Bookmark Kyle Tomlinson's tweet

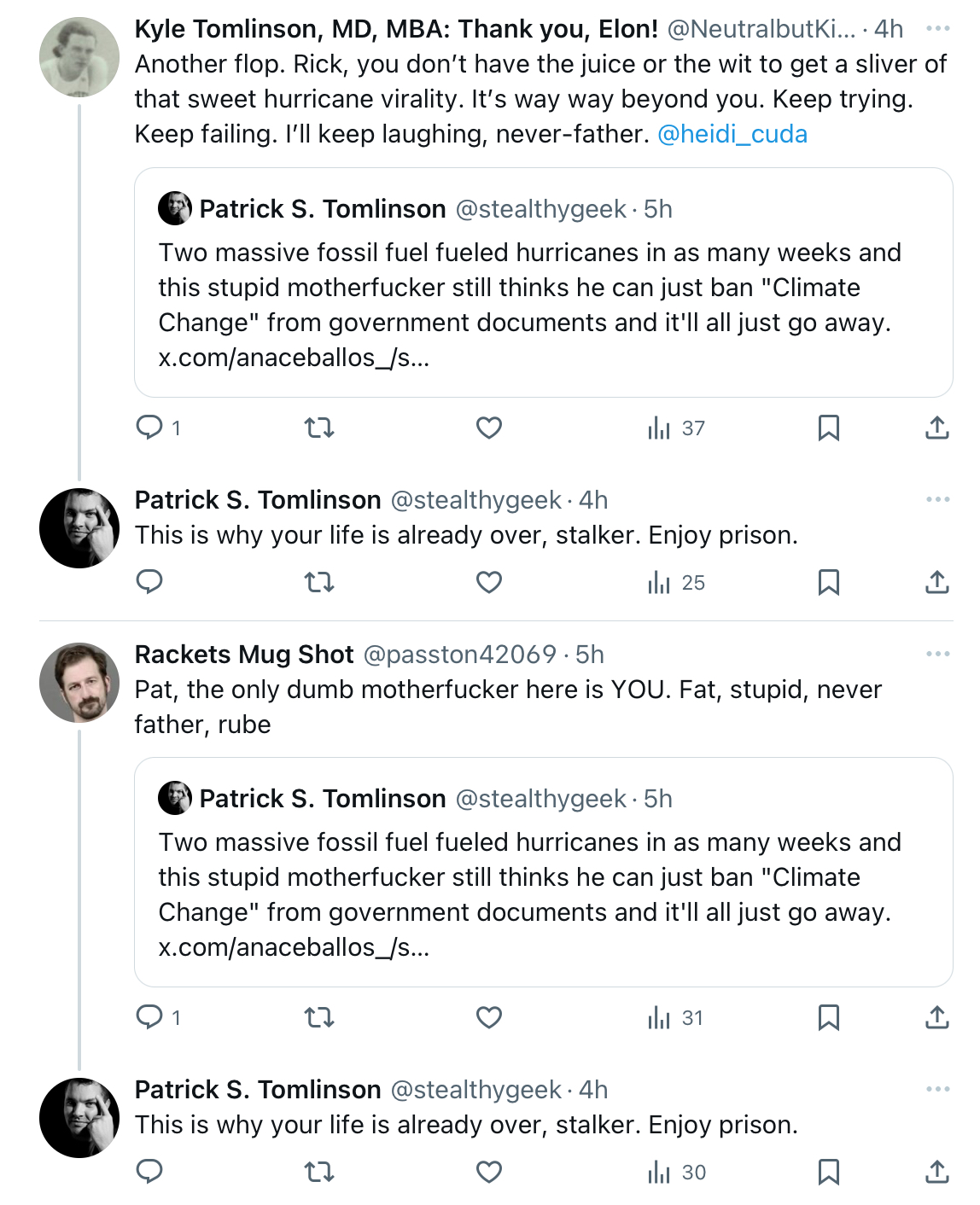click(828, 428)
